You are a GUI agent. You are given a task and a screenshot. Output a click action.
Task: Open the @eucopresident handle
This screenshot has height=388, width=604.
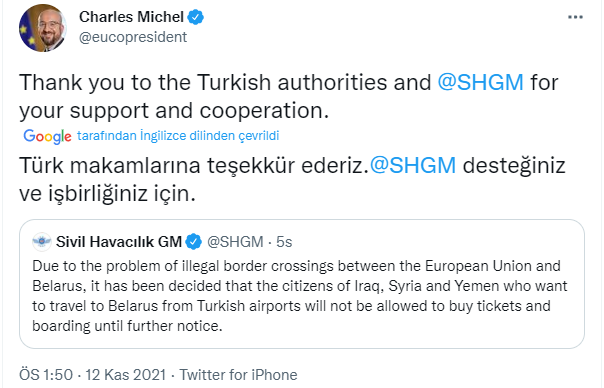click(x=133, y=37)
